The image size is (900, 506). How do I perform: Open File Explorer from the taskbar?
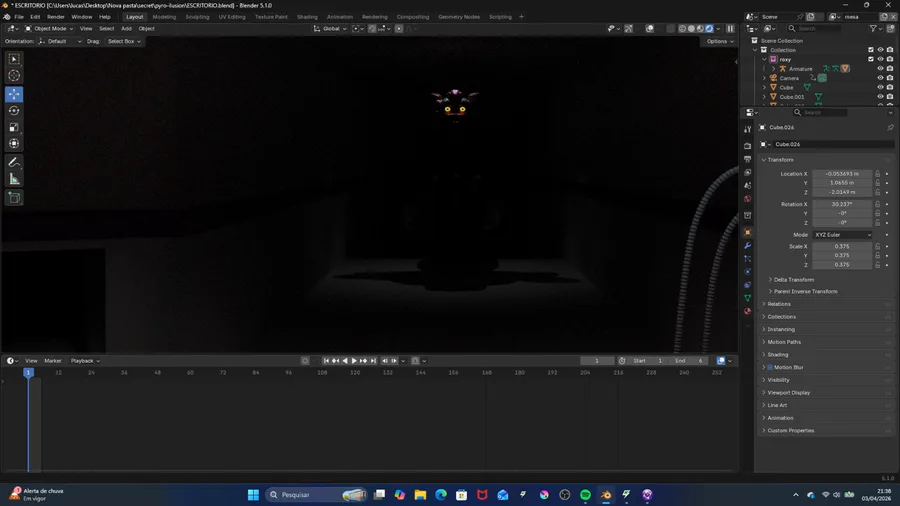pos(420,495)
